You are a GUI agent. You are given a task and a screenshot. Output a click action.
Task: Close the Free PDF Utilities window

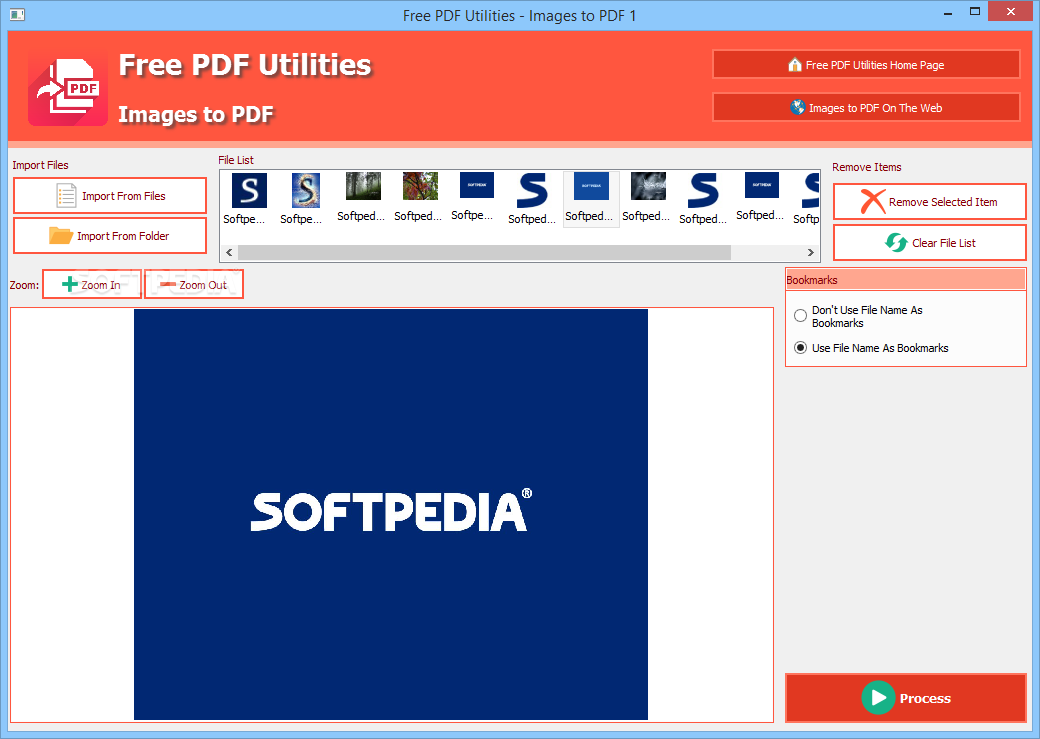pyautogui.click(x=1011, y=11)
